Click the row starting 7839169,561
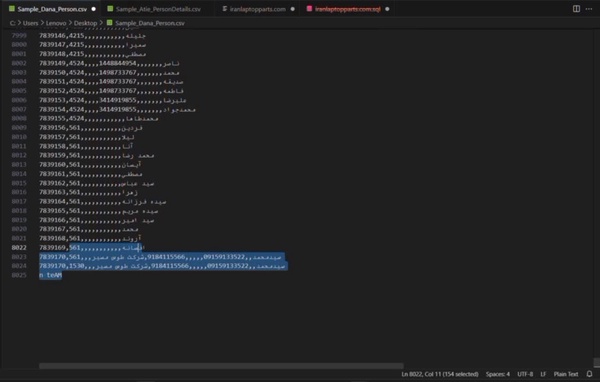The image size is (600, 382). pyautogui.click(x=92, y=247)
